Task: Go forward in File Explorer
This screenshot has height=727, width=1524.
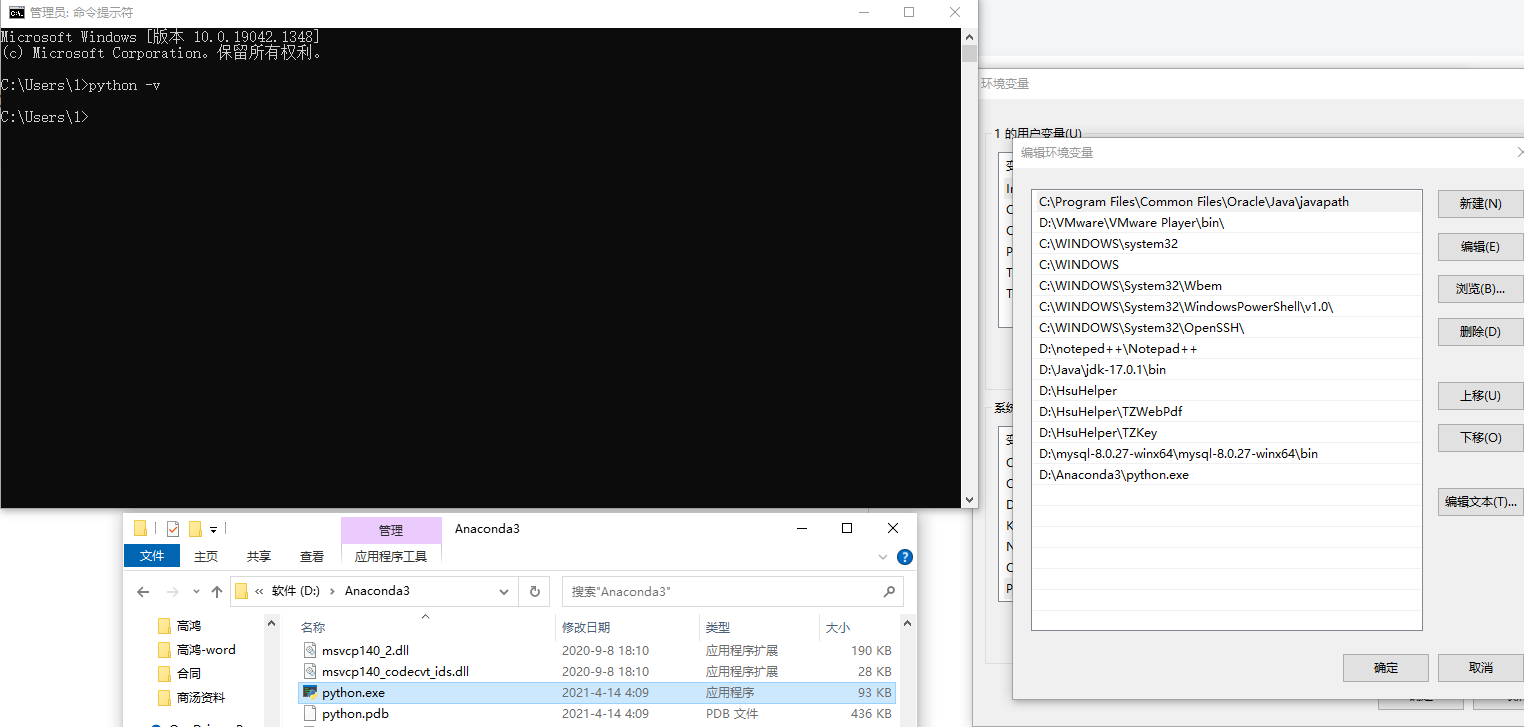Action: click(x=172, y=591)
